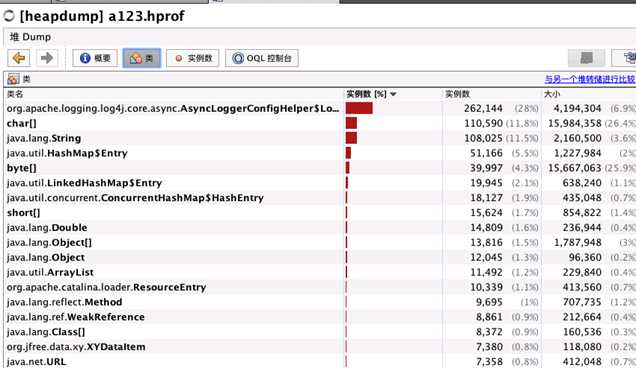Open the 实例数 instances view
636x368 pixels.
[x=193, y=58]
